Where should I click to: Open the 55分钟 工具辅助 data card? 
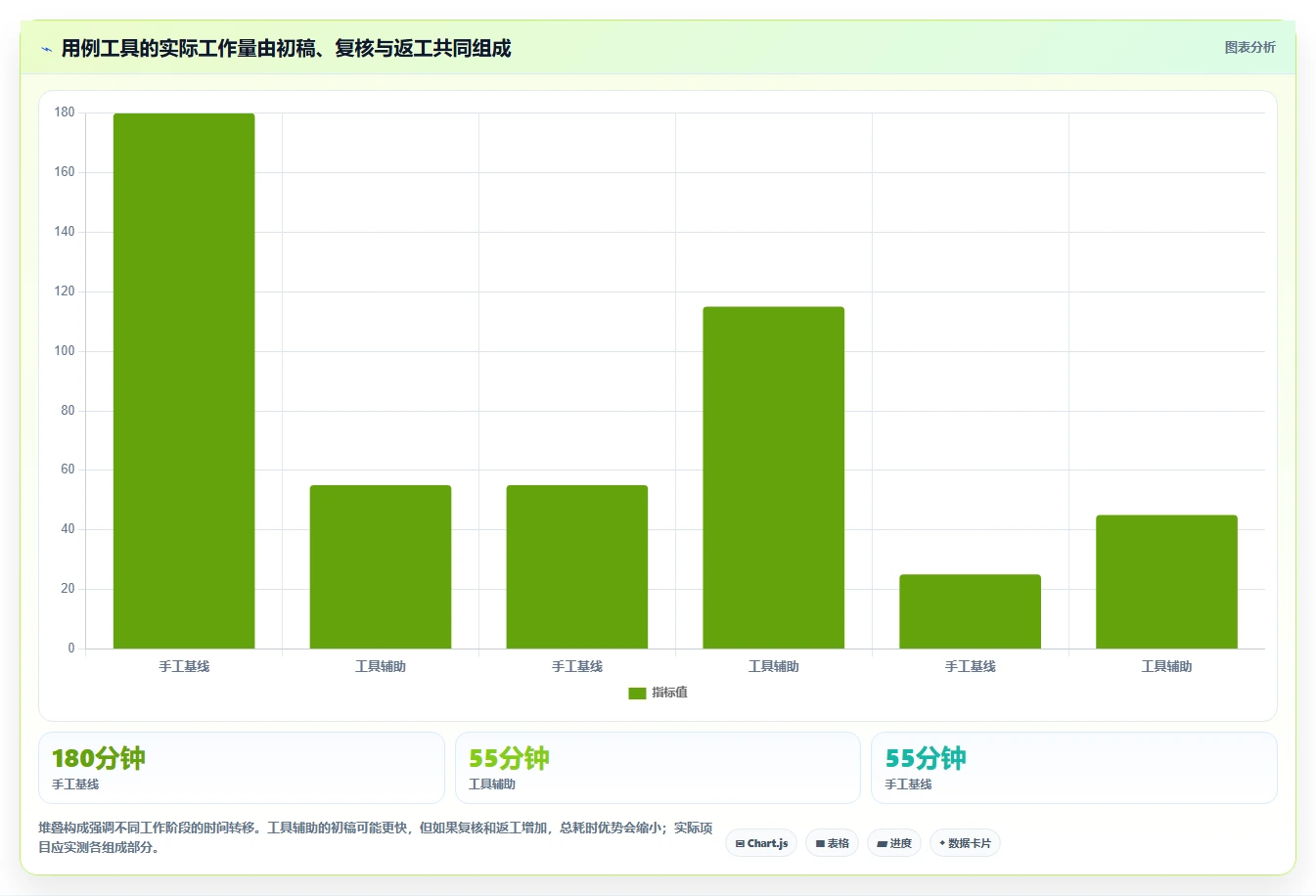point(658,768)
